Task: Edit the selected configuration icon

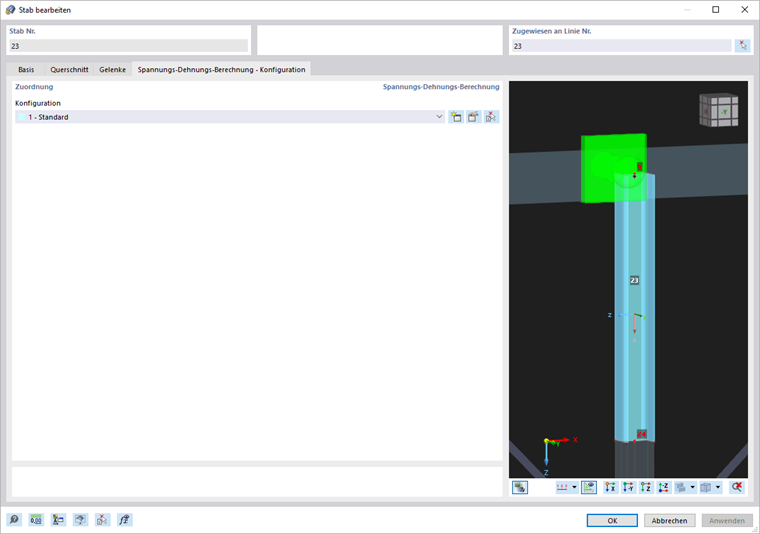Action: coord(474,117)
